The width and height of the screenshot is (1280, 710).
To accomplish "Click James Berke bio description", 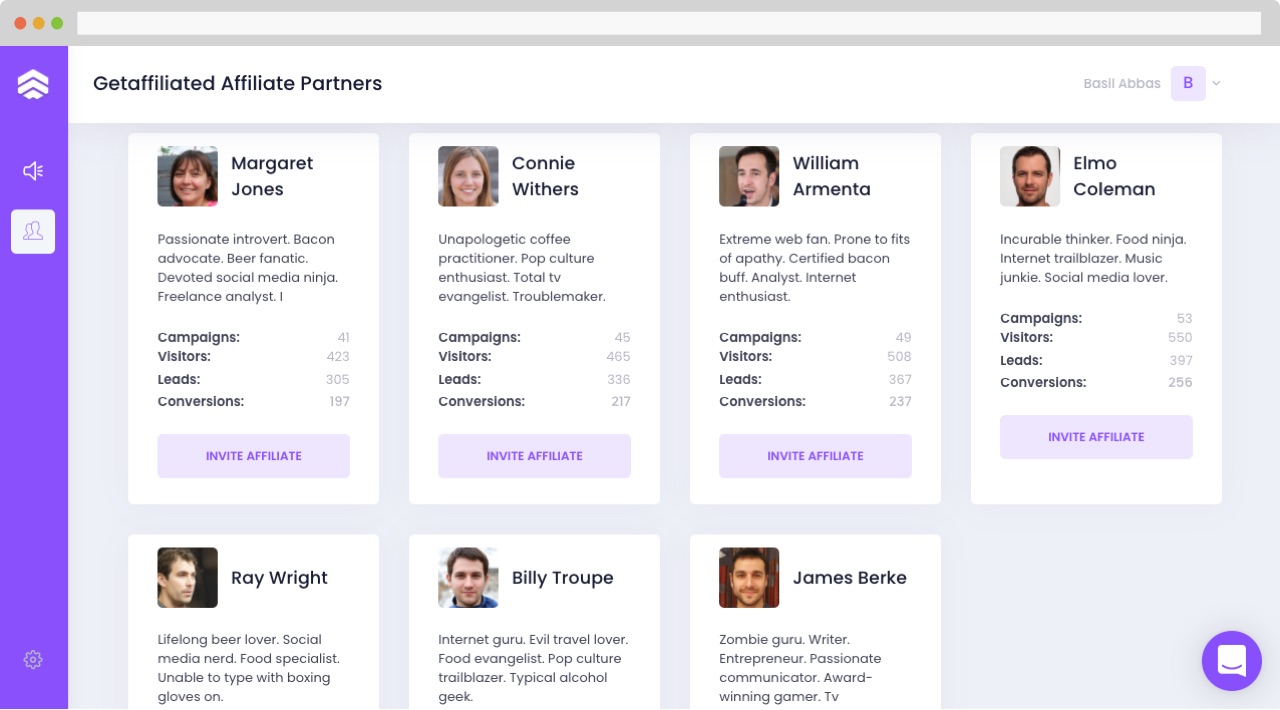I will [x=801, y=668].
